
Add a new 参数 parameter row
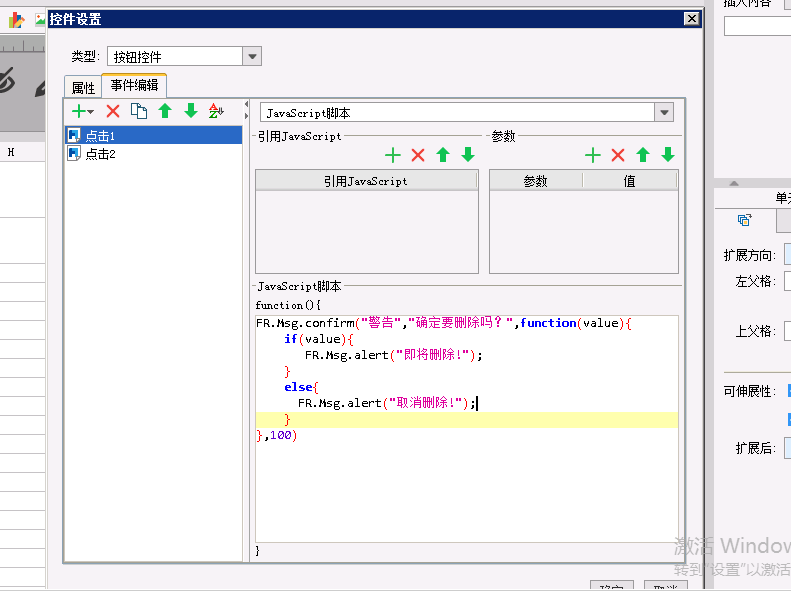pyautogui.click(x=593, y=155)
